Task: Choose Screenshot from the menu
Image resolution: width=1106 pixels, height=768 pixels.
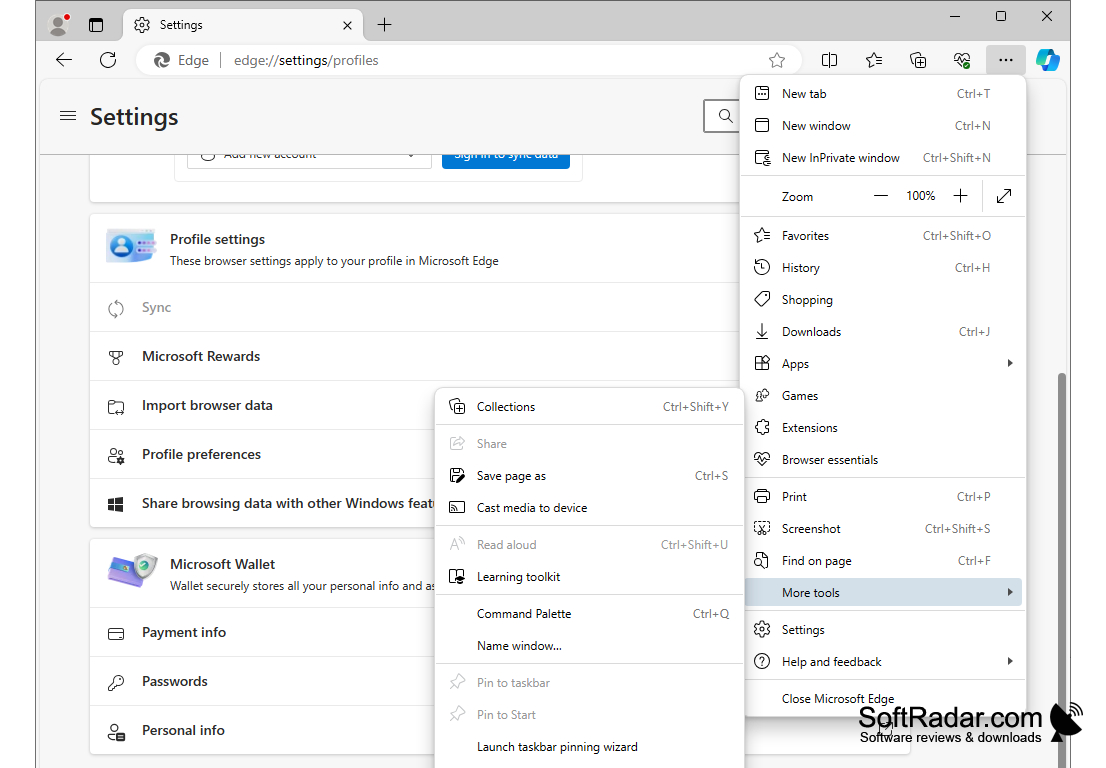Action: (x=883, y=529)
